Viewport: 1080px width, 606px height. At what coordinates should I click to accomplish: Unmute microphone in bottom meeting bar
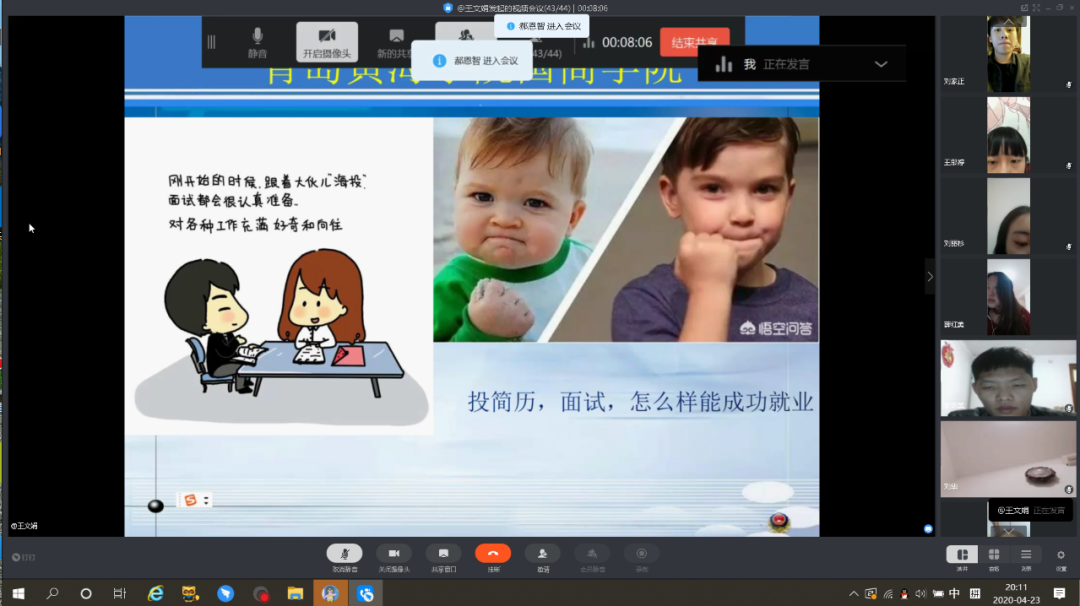click(344, 554)
